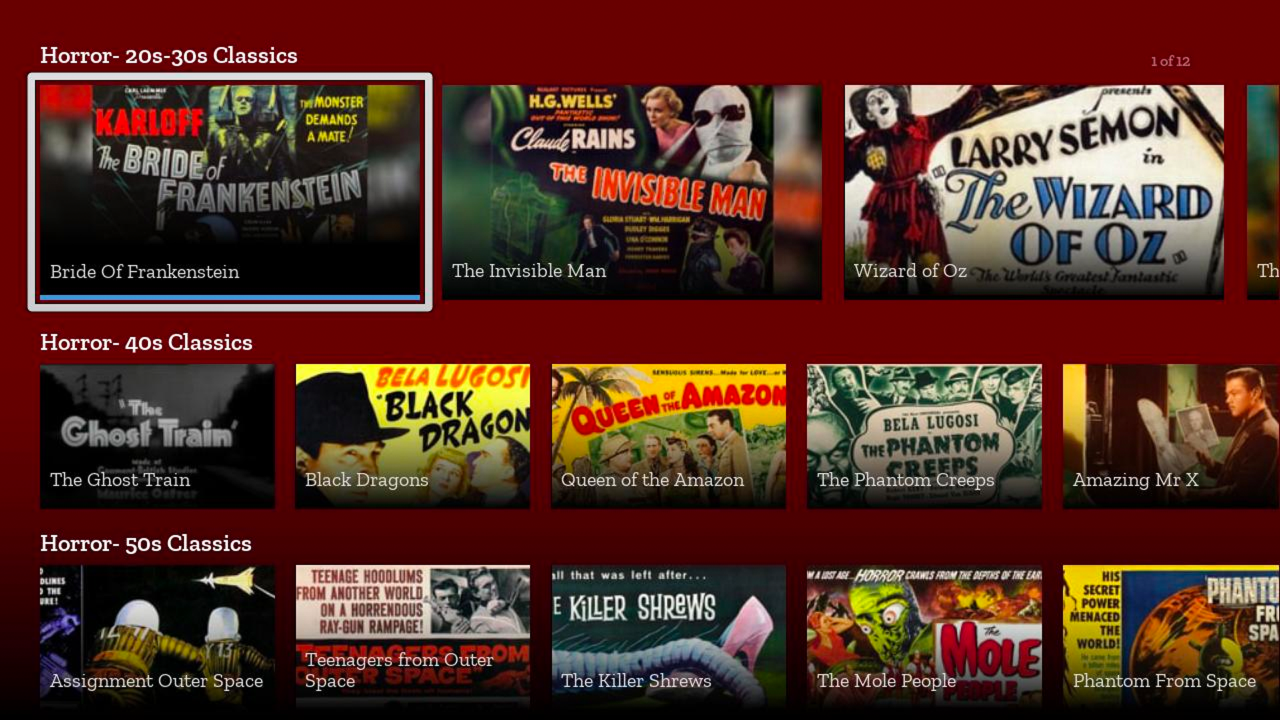Screen dimensions: 1280x720
Task: Select the Amazing Mr X tile
Action: pos(1171,436)
